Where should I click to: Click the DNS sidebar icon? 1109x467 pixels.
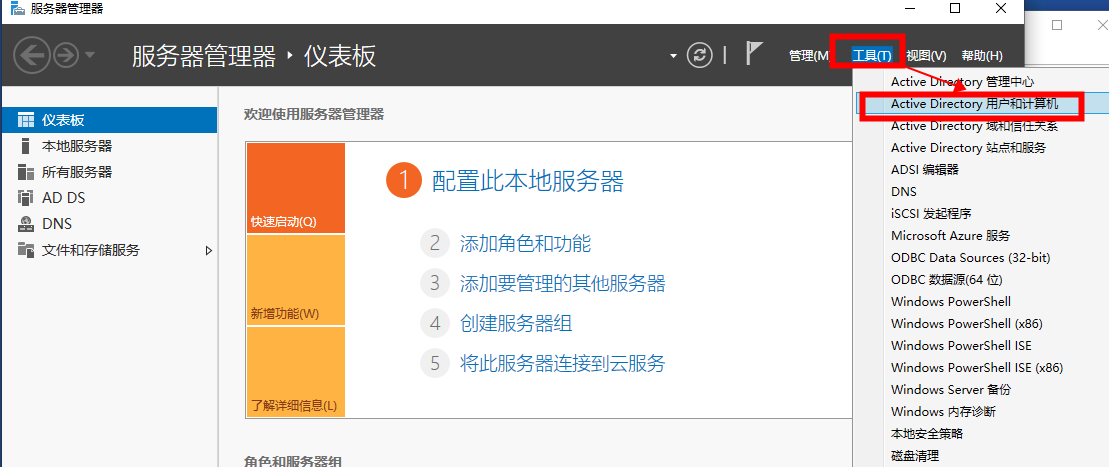[x=26, y=224]
